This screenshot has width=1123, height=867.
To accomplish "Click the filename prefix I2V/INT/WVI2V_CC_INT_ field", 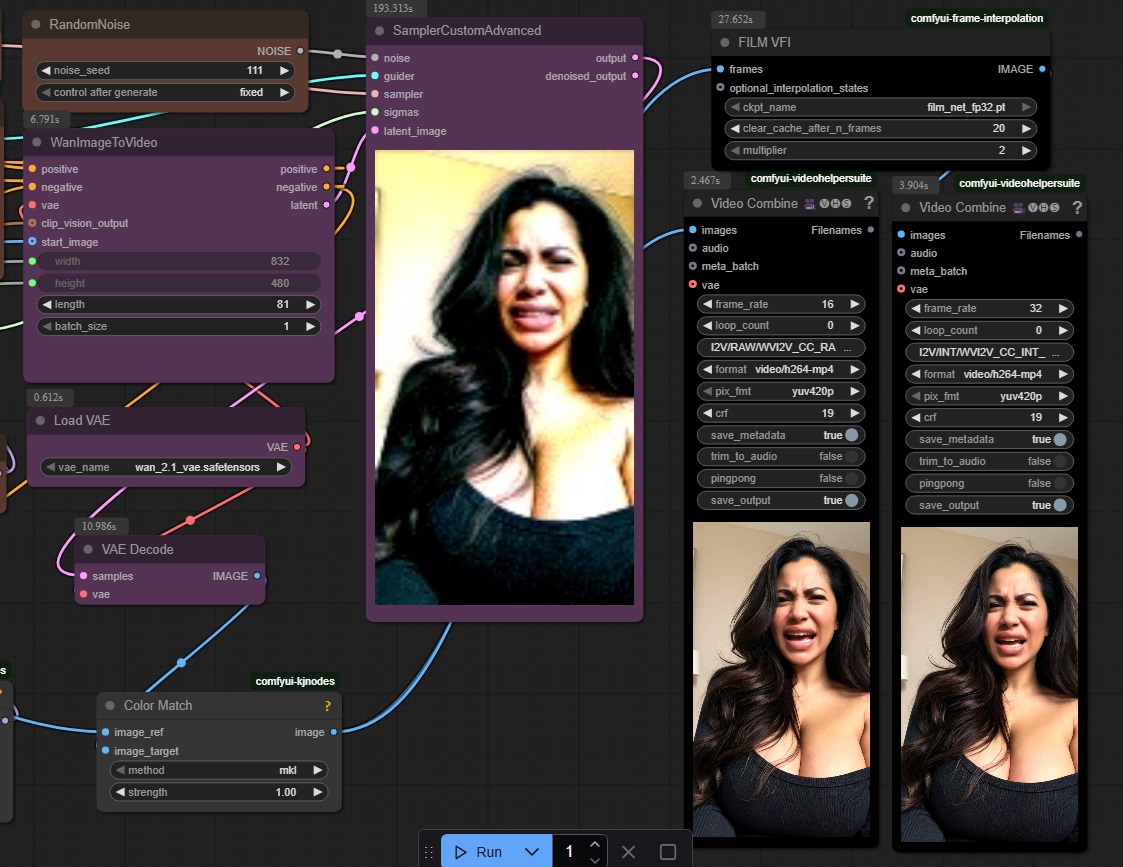I will [x=989, y=352].
